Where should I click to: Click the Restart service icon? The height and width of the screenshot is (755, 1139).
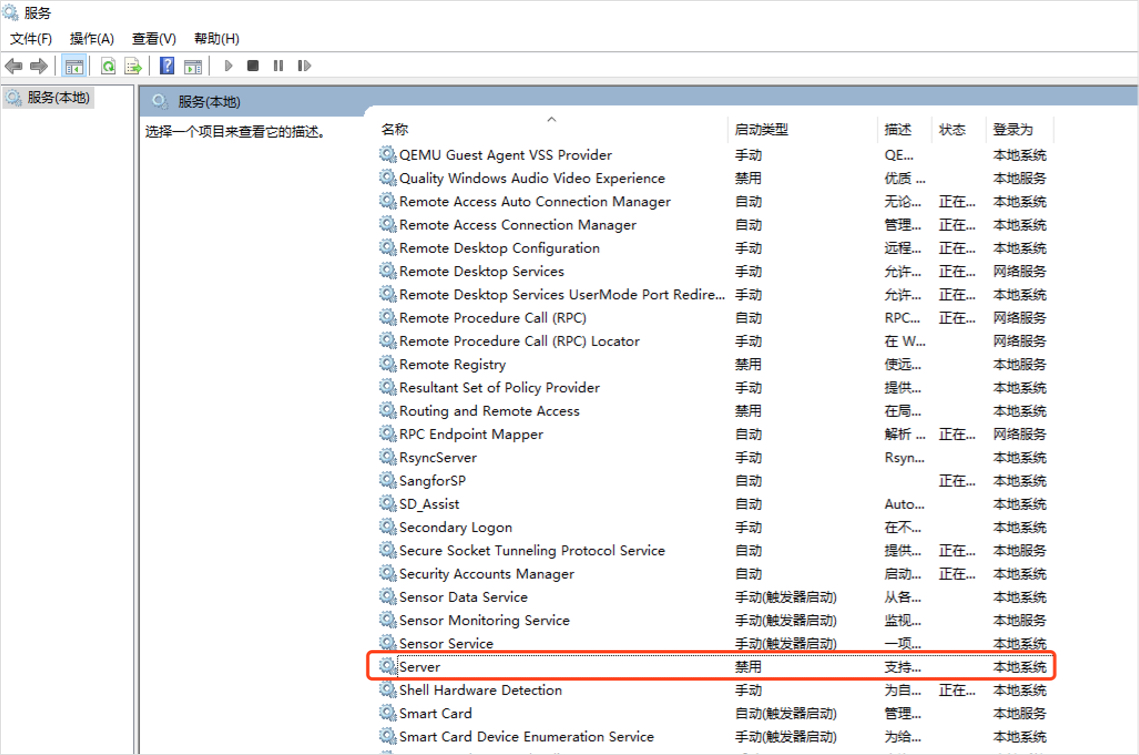(x=304, y=66)
